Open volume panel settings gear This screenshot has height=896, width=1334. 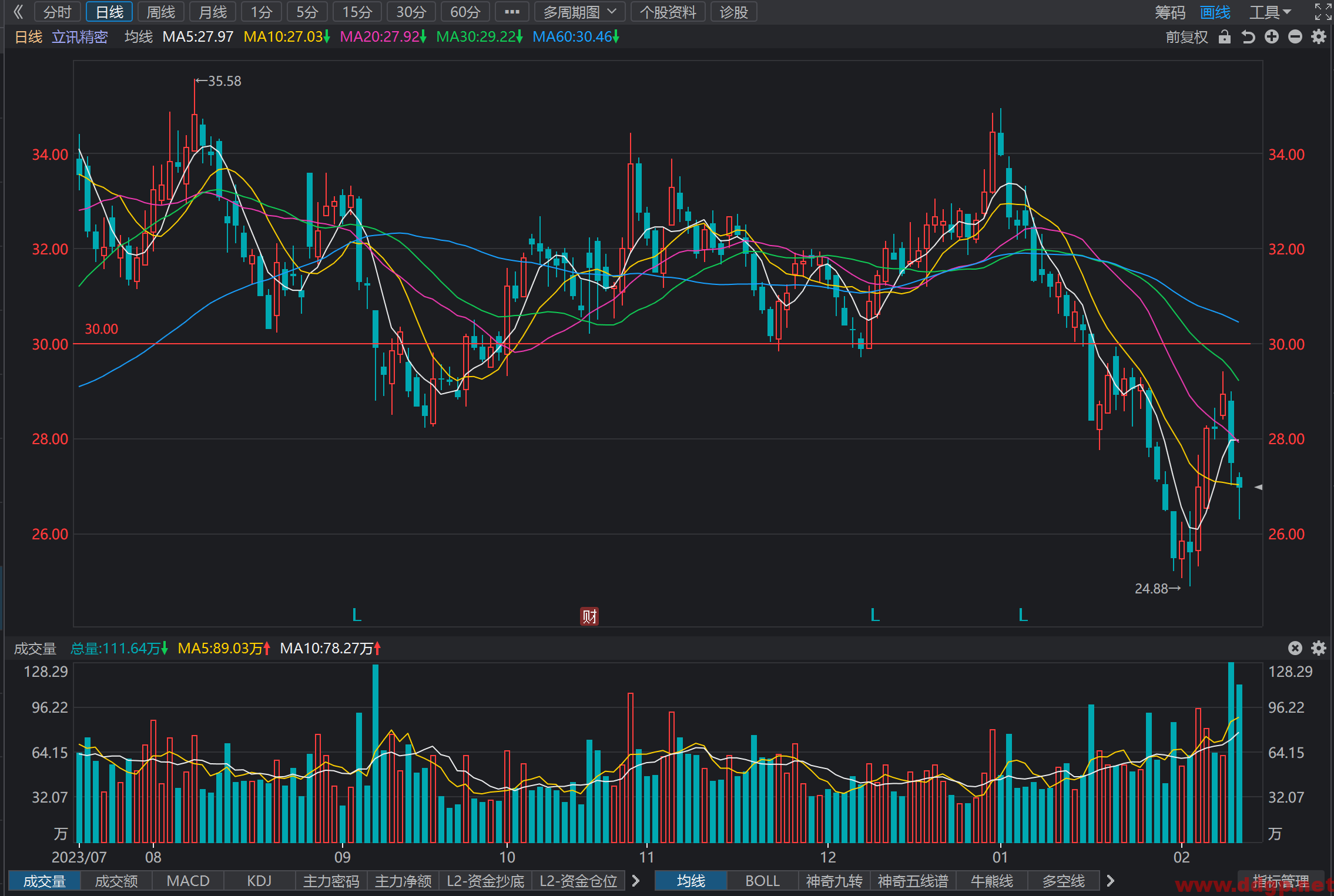[x=1319, y=648]
